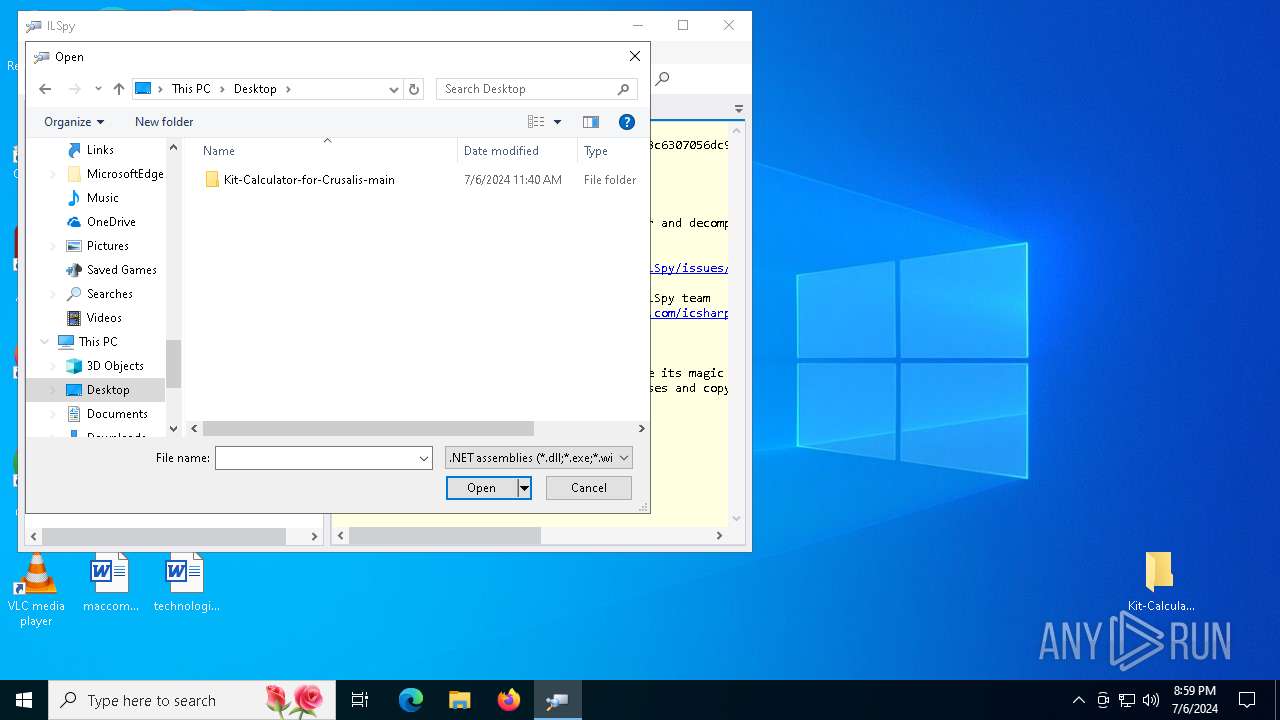Open the notification center
This screenshot has width=1280, height=720.
pyautogui.click(x=1247, y=700)
